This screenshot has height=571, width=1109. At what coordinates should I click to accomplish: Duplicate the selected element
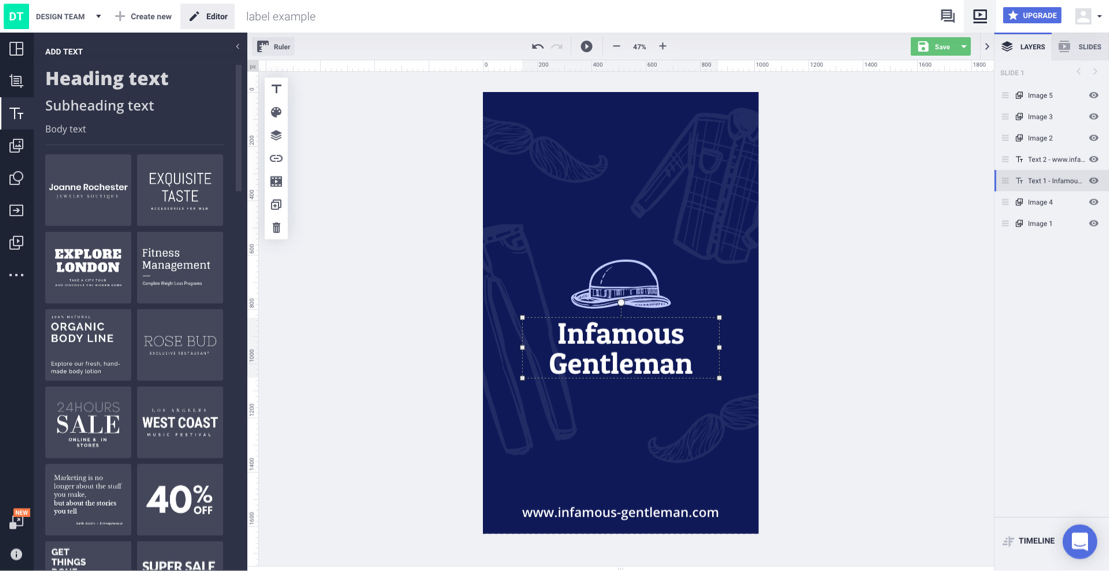[x=277, y=204]
